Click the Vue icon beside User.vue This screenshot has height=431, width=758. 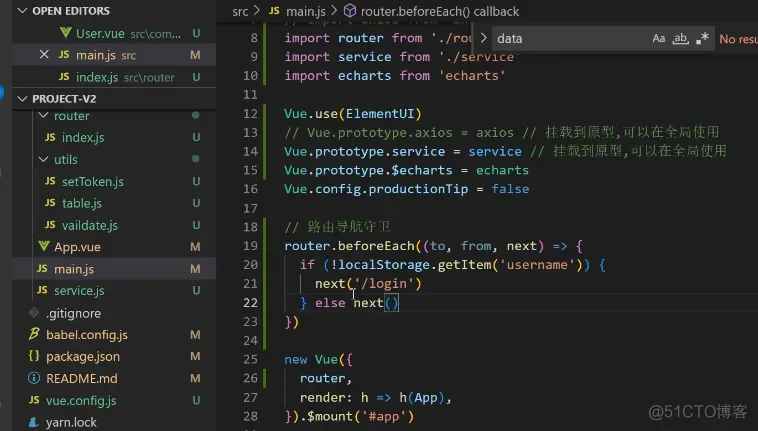[65, 33]
